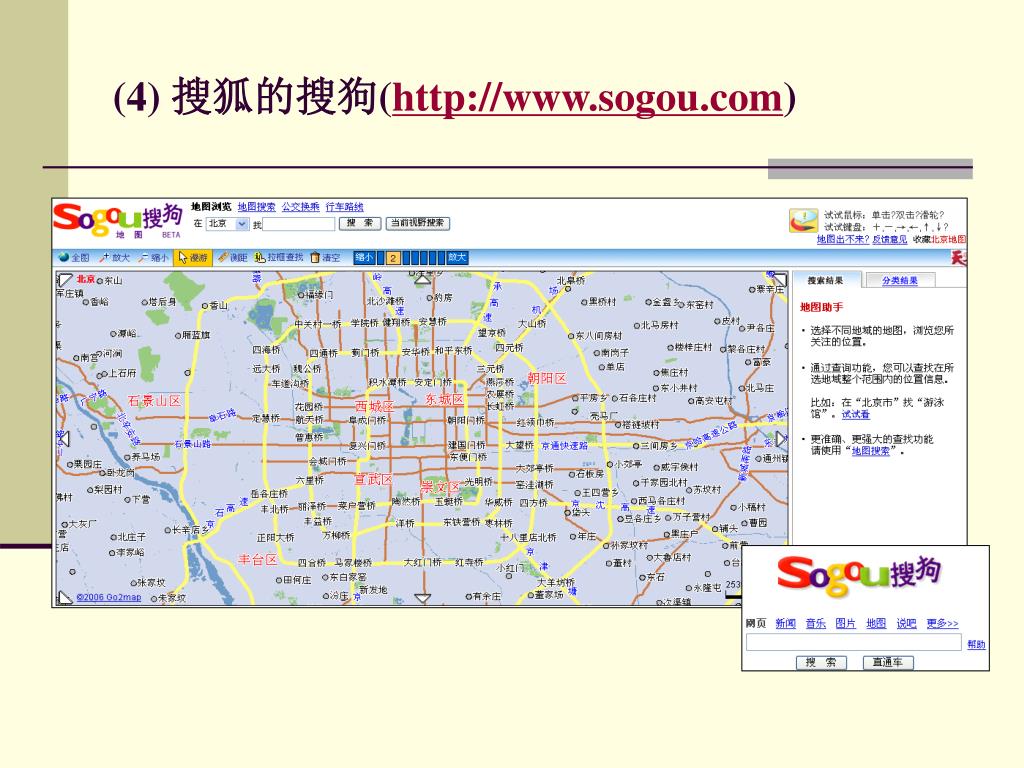Click the pan-down arrow at the map's bottom edge
Viewport: 1024px width, 768px height.
pos(423,598)
